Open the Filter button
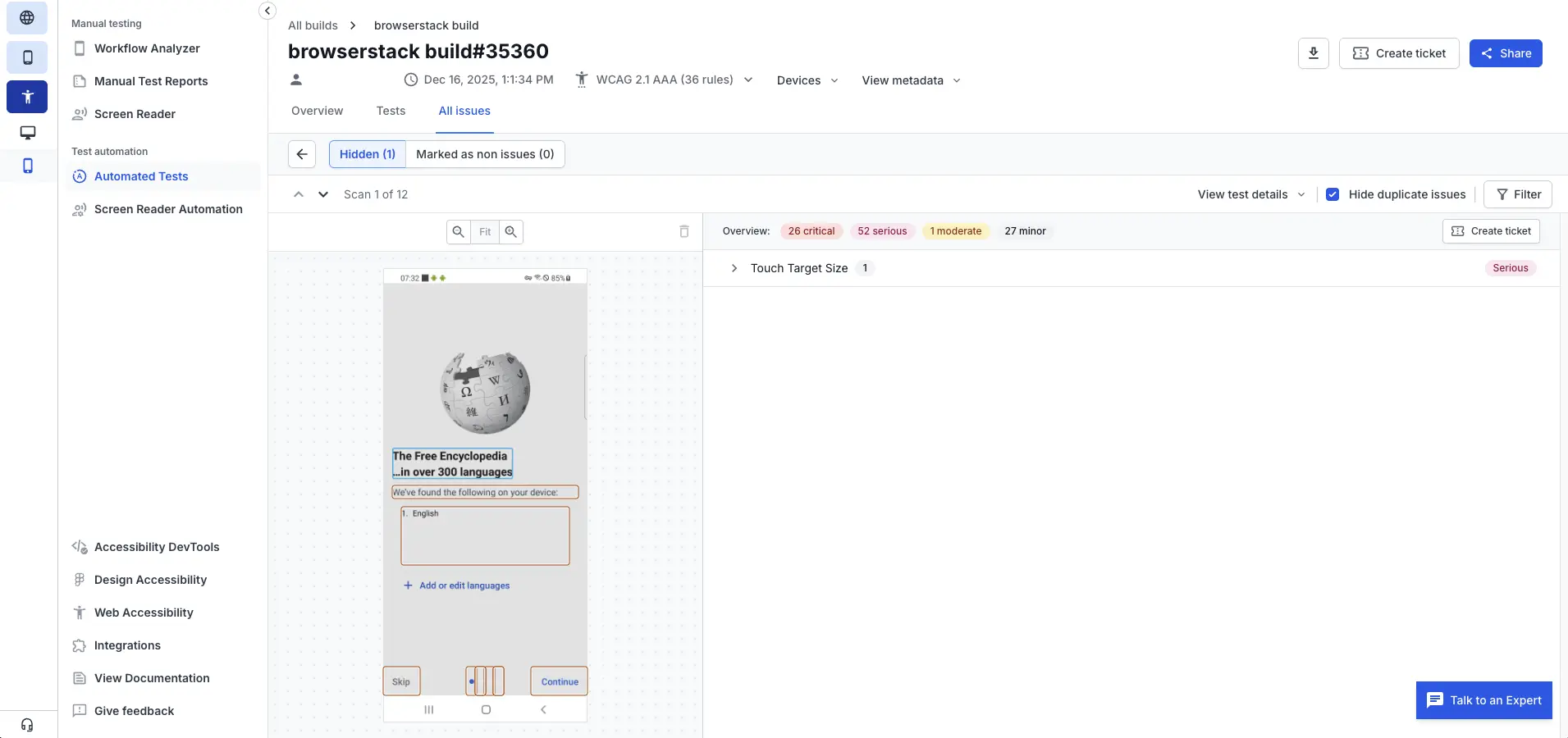This screenshot has height=738, width=1568. (x=1518, y=194)
